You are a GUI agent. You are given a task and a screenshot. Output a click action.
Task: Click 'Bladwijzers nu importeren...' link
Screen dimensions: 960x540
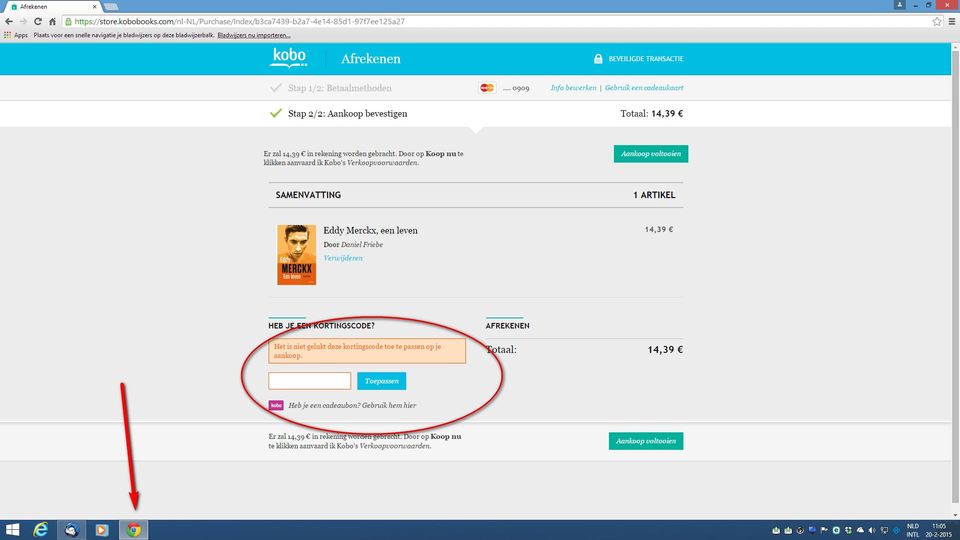[x=254, y=36]
